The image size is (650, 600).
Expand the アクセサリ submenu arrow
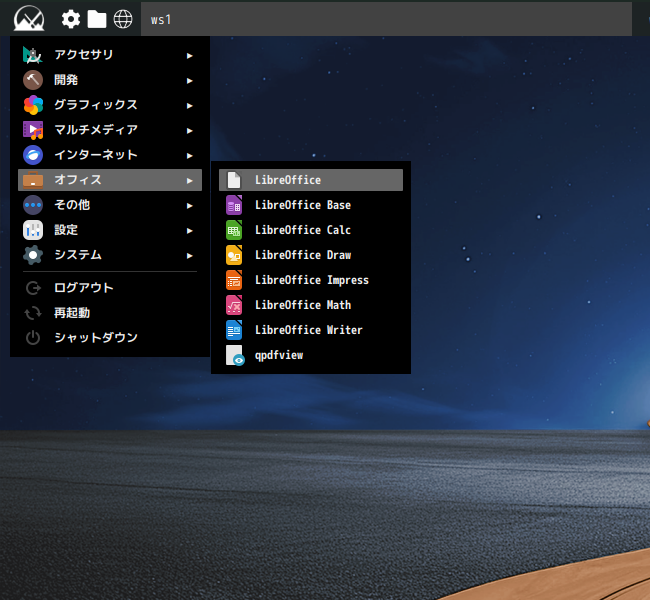click(189, 56)
